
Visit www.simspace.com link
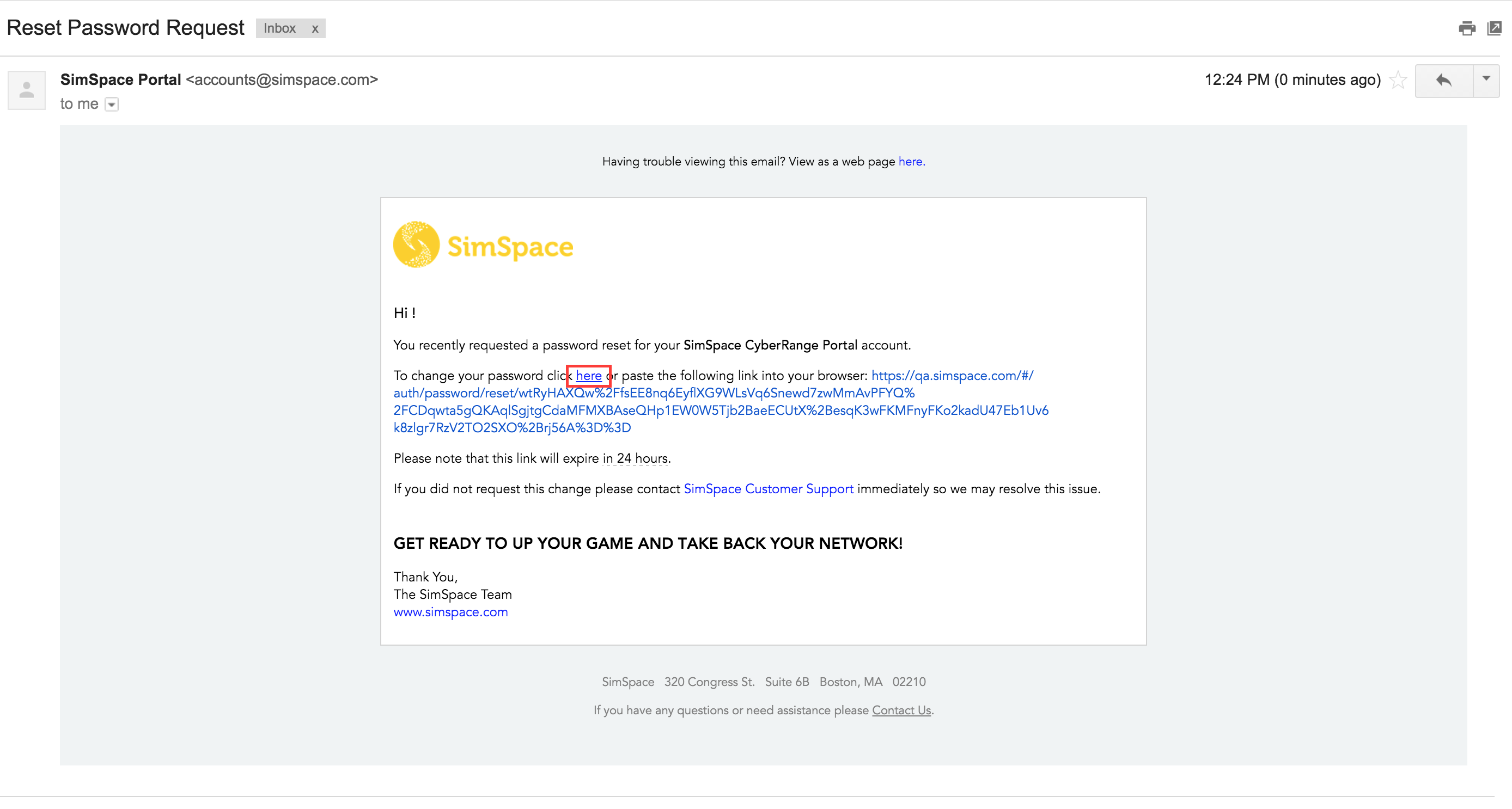[450, 612]
